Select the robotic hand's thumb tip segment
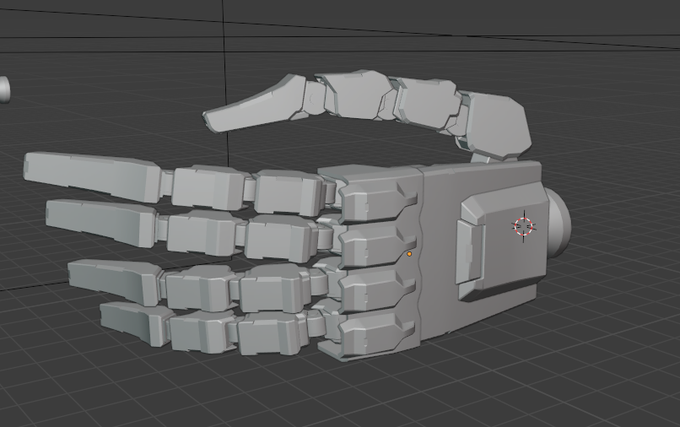680x427 pixels. tap(256, 104)
